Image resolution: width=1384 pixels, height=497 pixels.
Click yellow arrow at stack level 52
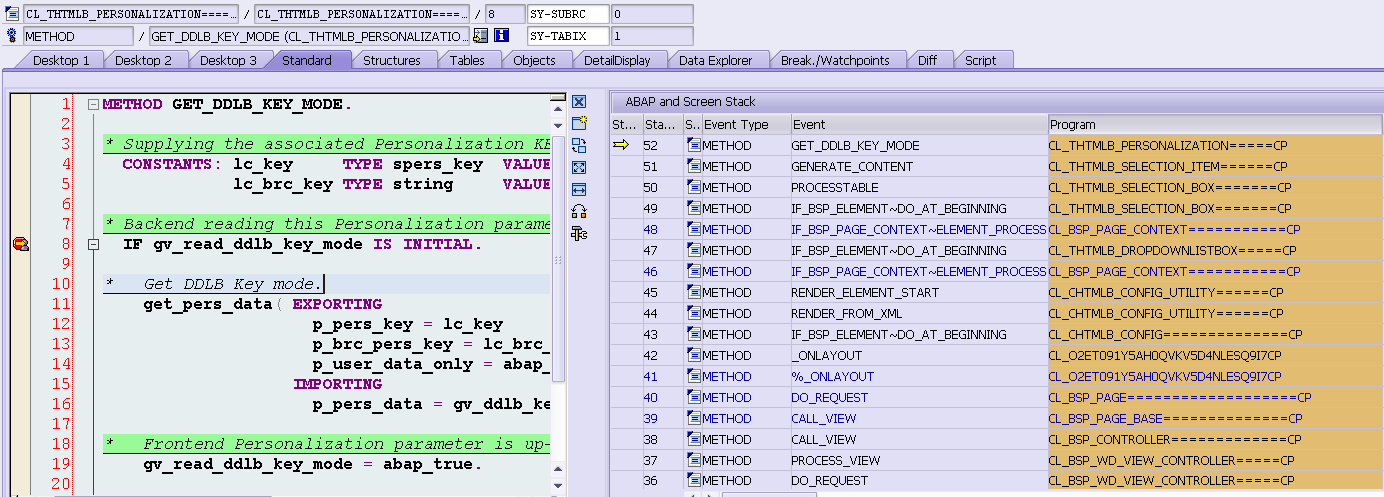[x=621, y=145]
